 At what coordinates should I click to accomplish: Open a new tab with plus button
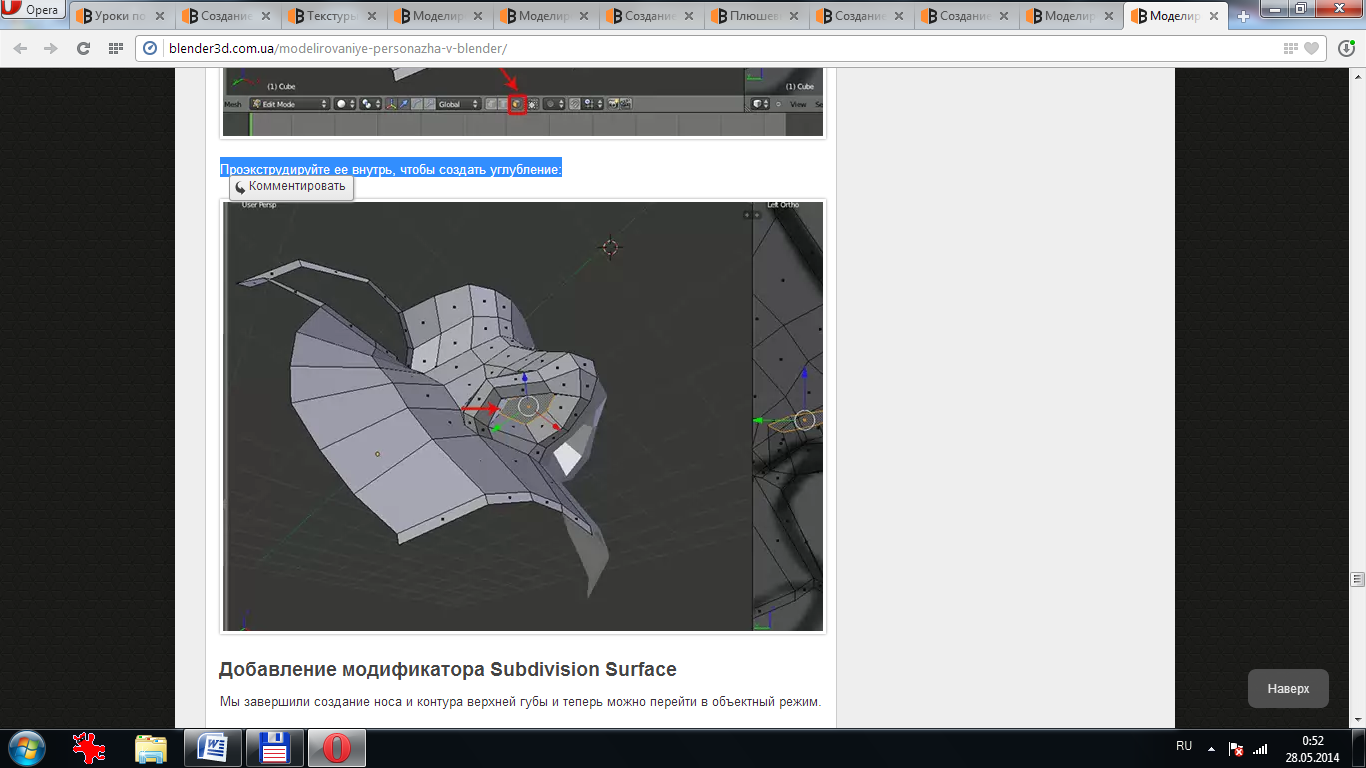click(x=1243, y=16)
